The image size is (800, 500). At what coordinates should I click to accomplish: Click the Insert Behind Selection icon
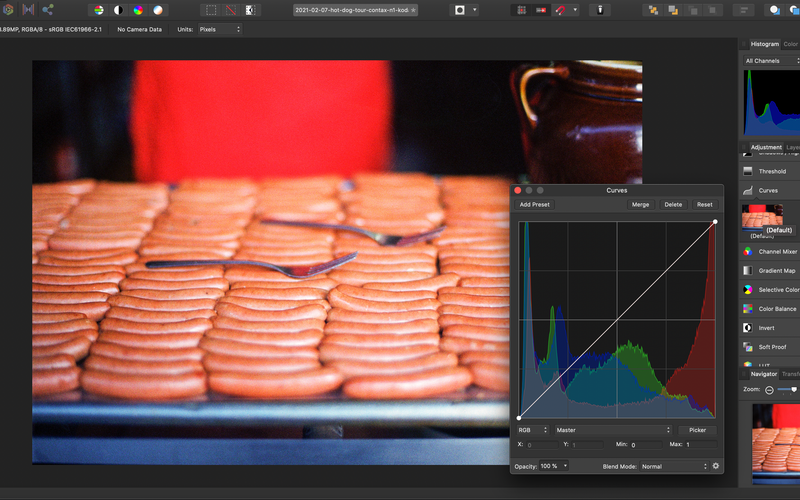coord(774,10)
